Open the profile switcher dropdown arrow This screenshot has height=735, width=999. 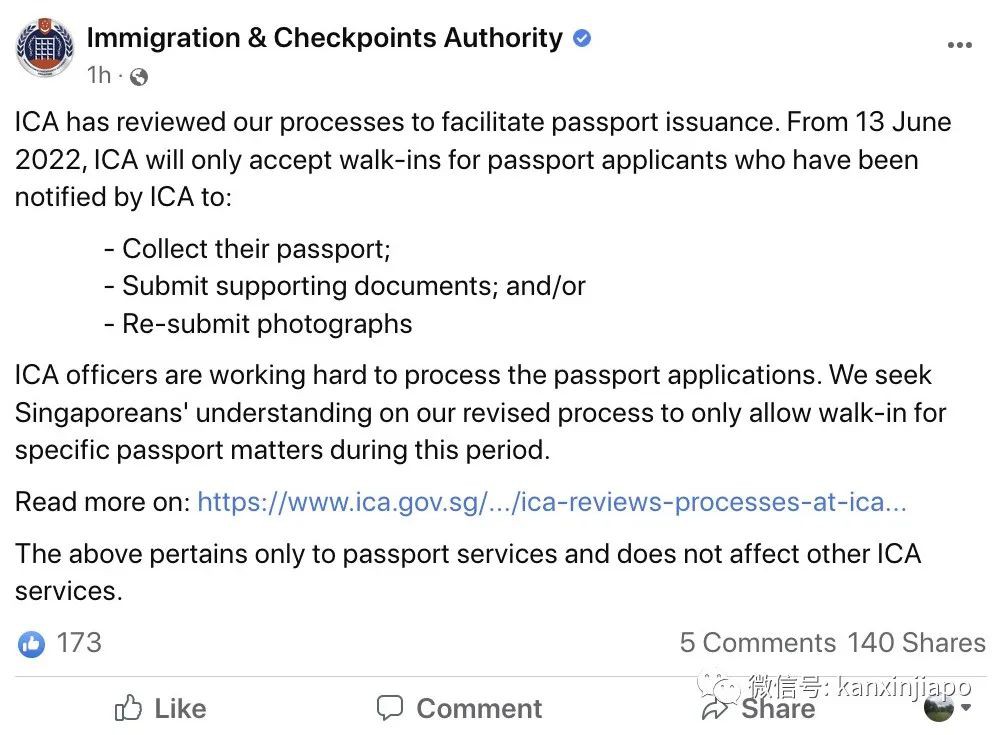966,709
